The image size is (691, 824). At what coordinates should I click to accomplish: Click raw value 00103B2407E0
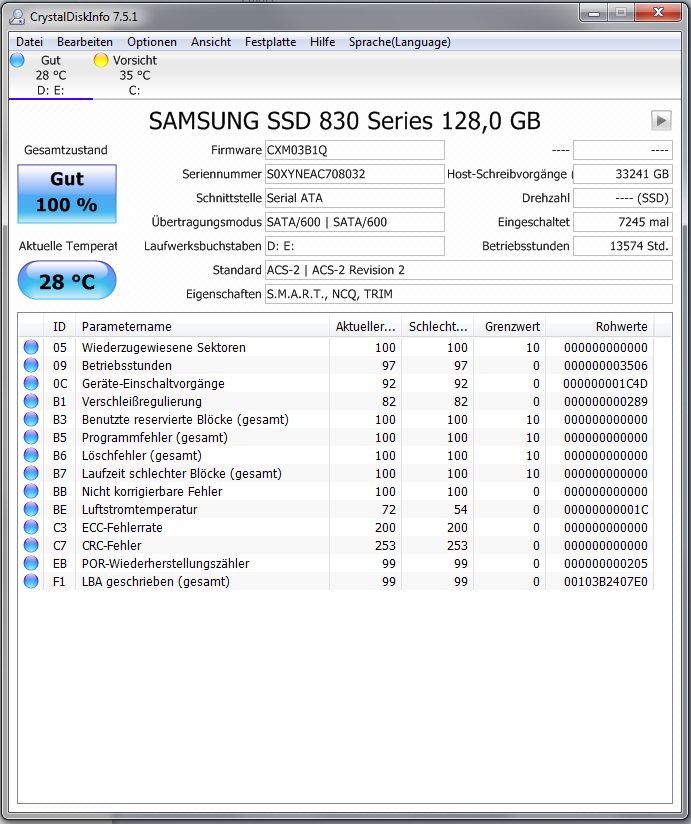pyautogui.click(x=606, y=582)
